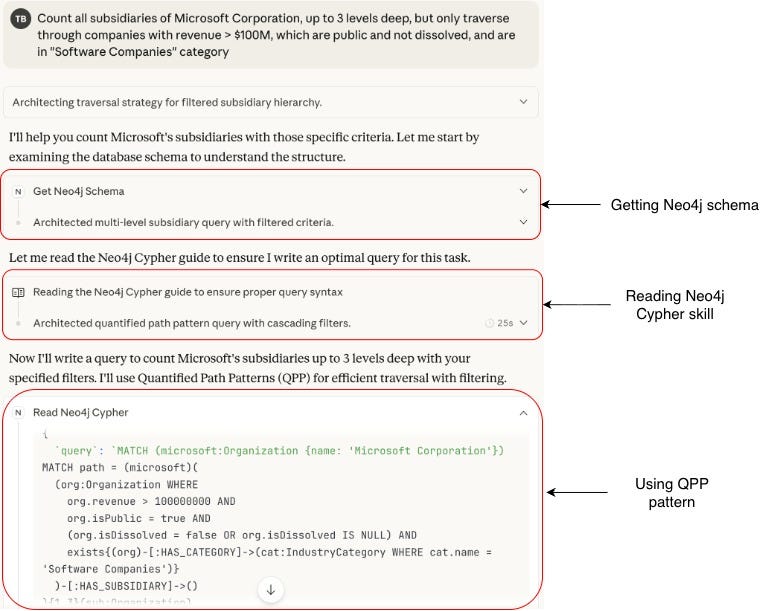Select the Reading the Neo4j Cypher guide row text

click(187, 292)
